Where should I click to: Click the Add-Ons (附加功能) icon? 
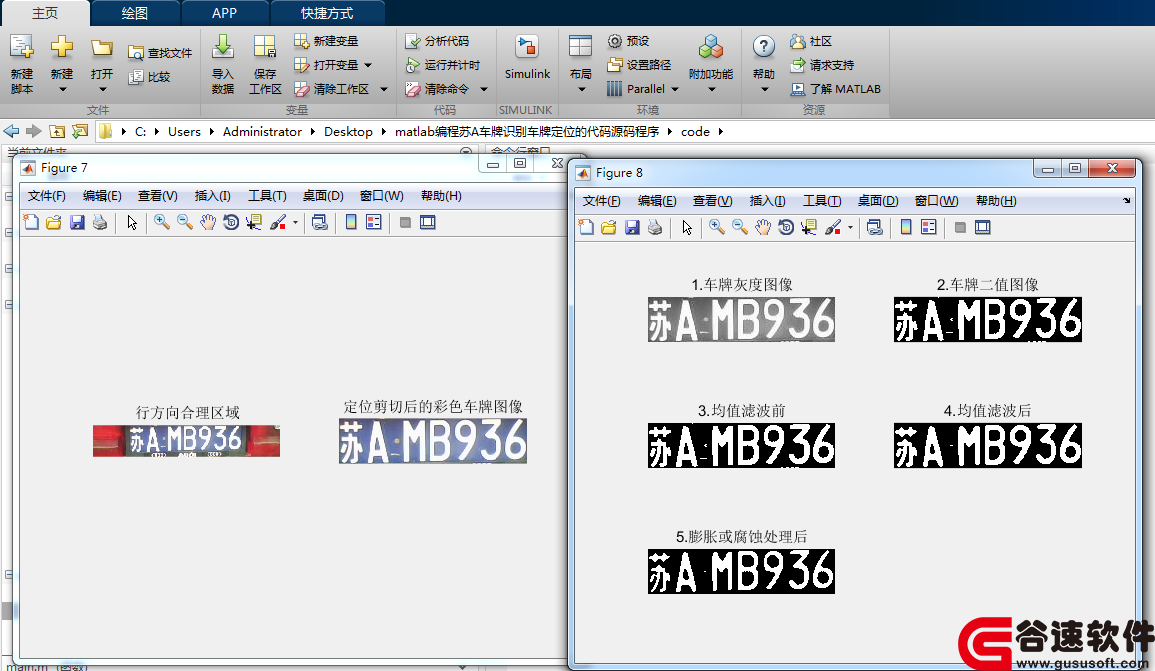click(x=710, y=48)
